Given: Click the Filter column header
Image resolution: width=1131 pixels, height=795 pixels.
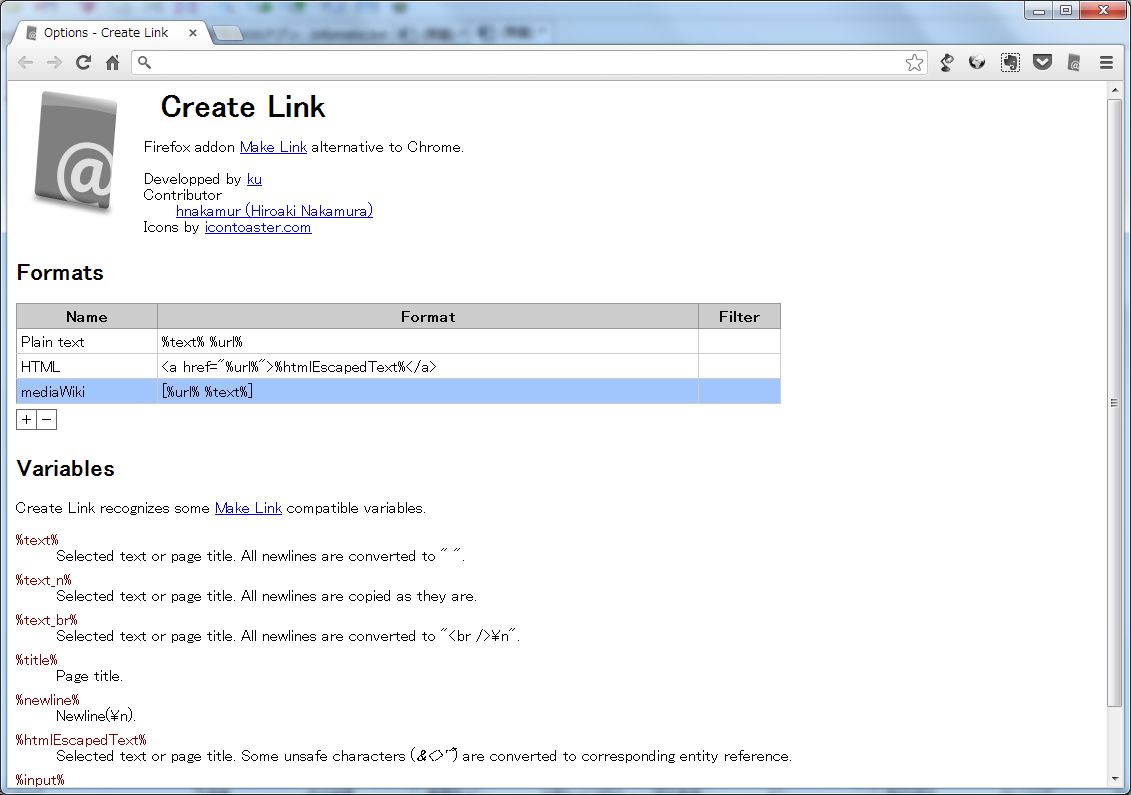Looking at the screenshot, I should tap(739, 317).
